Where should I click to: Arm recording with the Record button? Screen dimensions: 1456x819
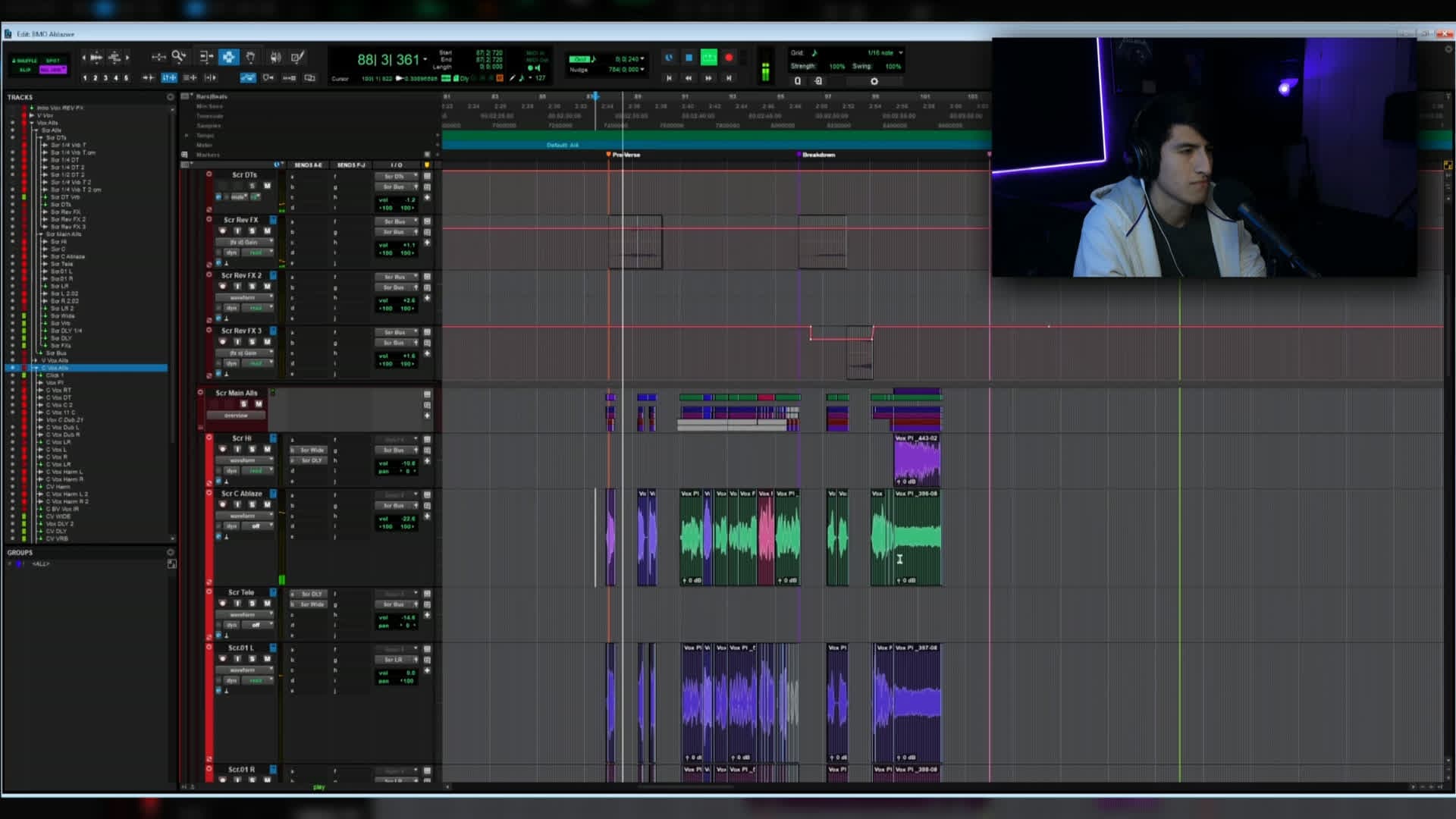pyautogui.click(x=729, y=58)
